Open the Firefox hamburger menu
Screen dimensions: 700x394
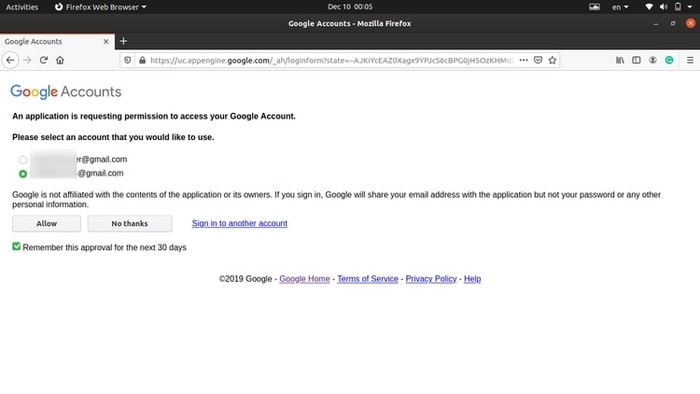pyautogui.click(x=690, y=60)
